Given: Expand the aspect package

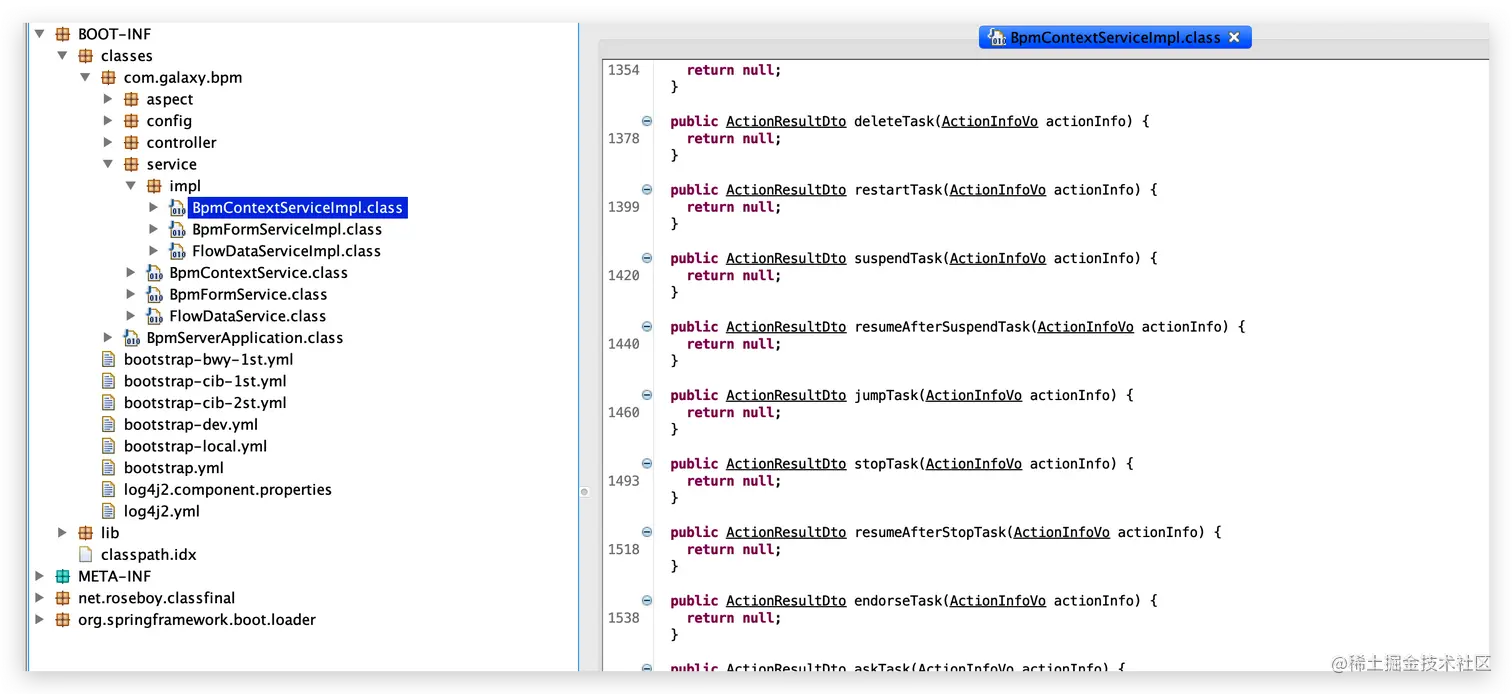Looking at the screenshot, I should 109,99.
